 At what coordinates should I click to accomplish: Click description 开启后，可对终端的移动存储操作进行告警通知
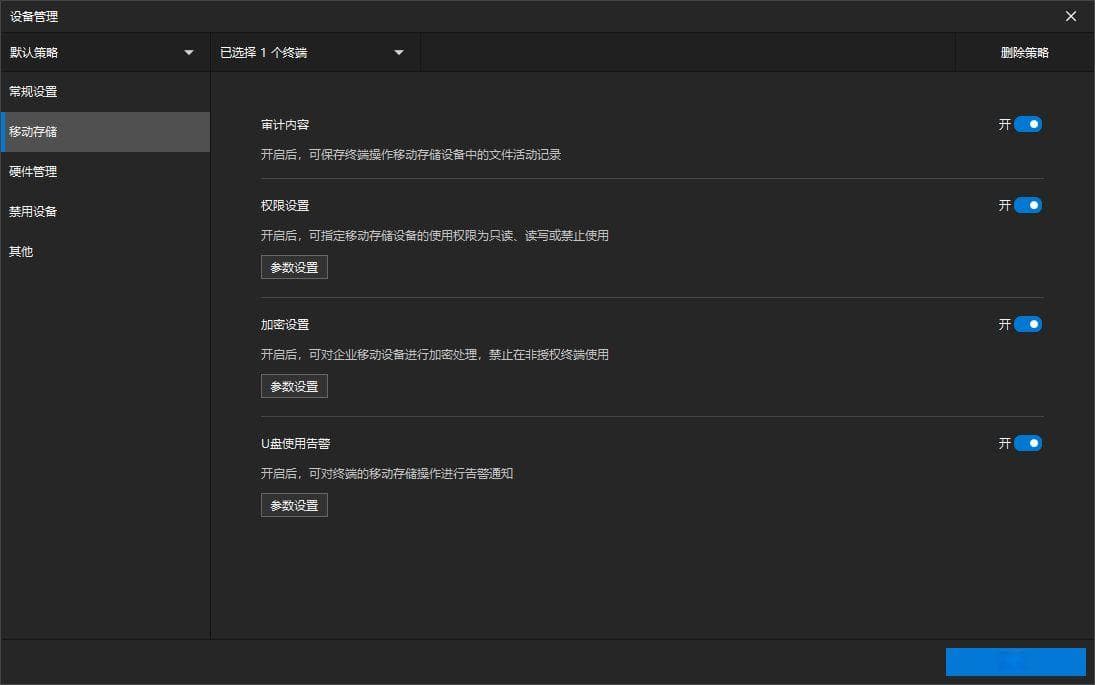387,473
